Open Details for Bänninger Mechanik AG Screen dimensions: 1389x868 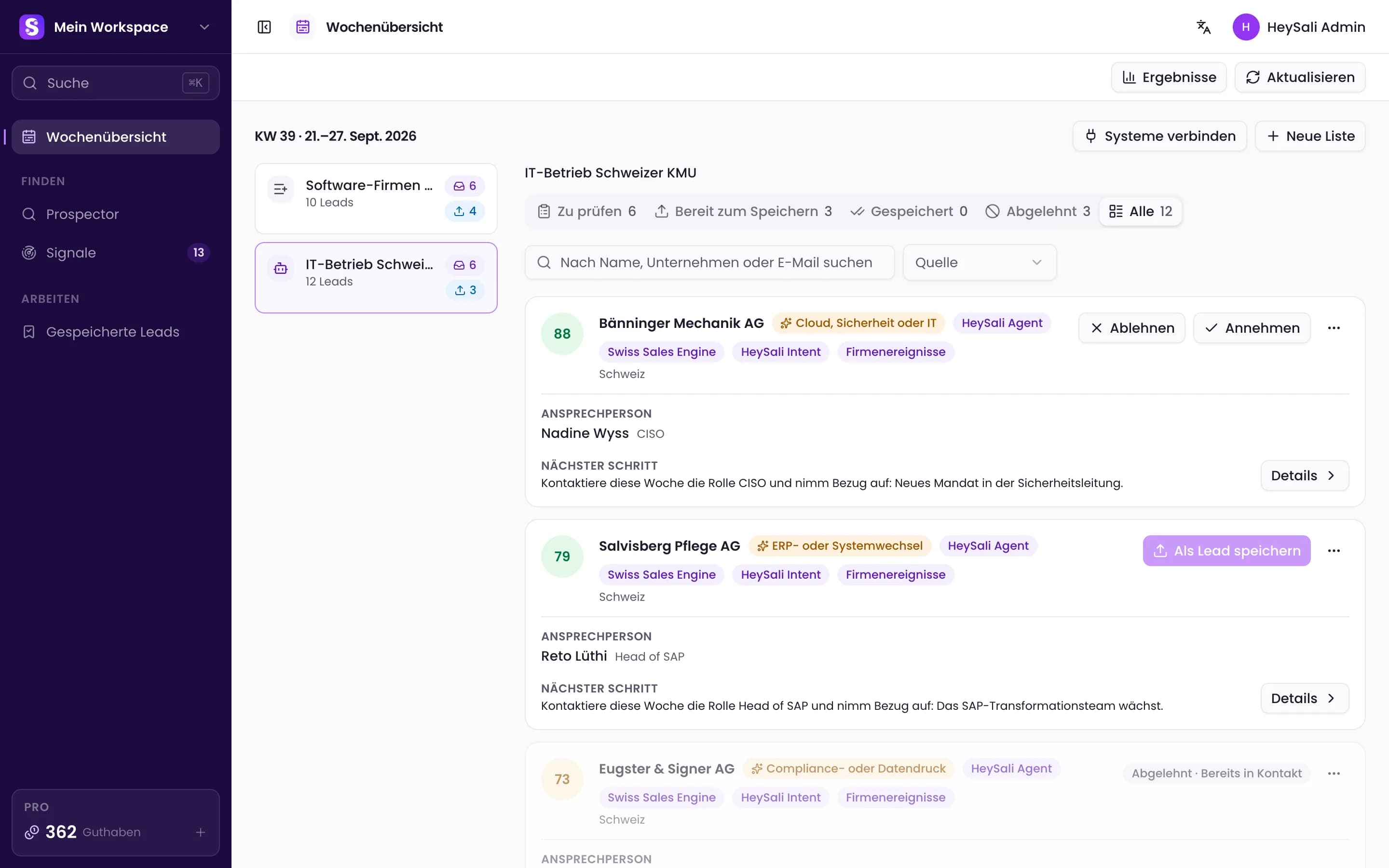[1304, 475]
